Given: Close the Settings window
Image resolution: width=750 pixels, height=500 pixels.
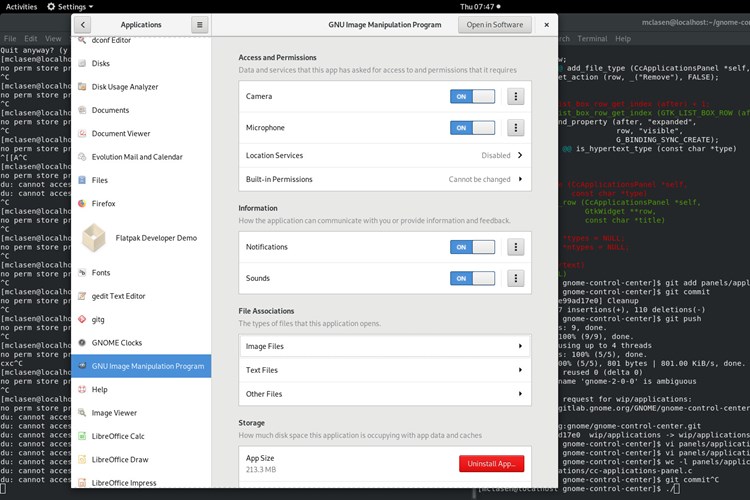Looking at the screenshot, I should pyautogui.click(x=547, y=25).
